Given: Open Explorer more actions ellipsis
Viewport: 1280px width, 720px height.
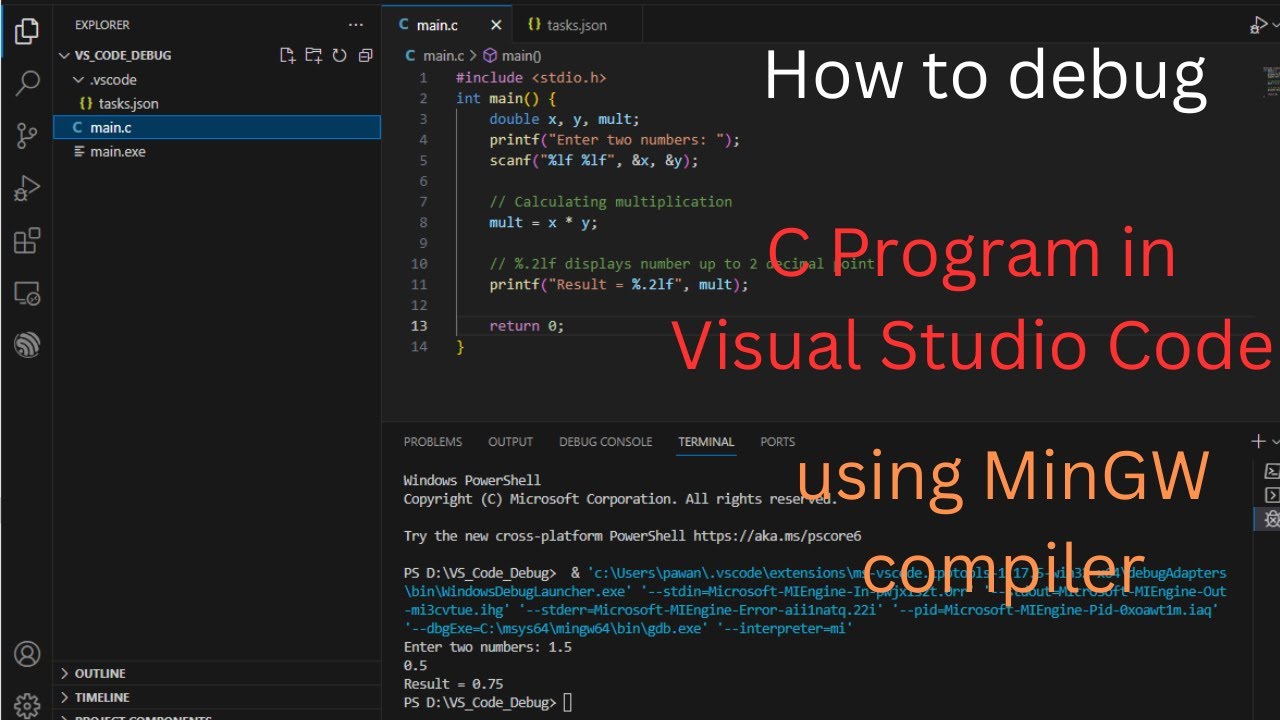Looking at the screenshot, I should click(356, 25).
